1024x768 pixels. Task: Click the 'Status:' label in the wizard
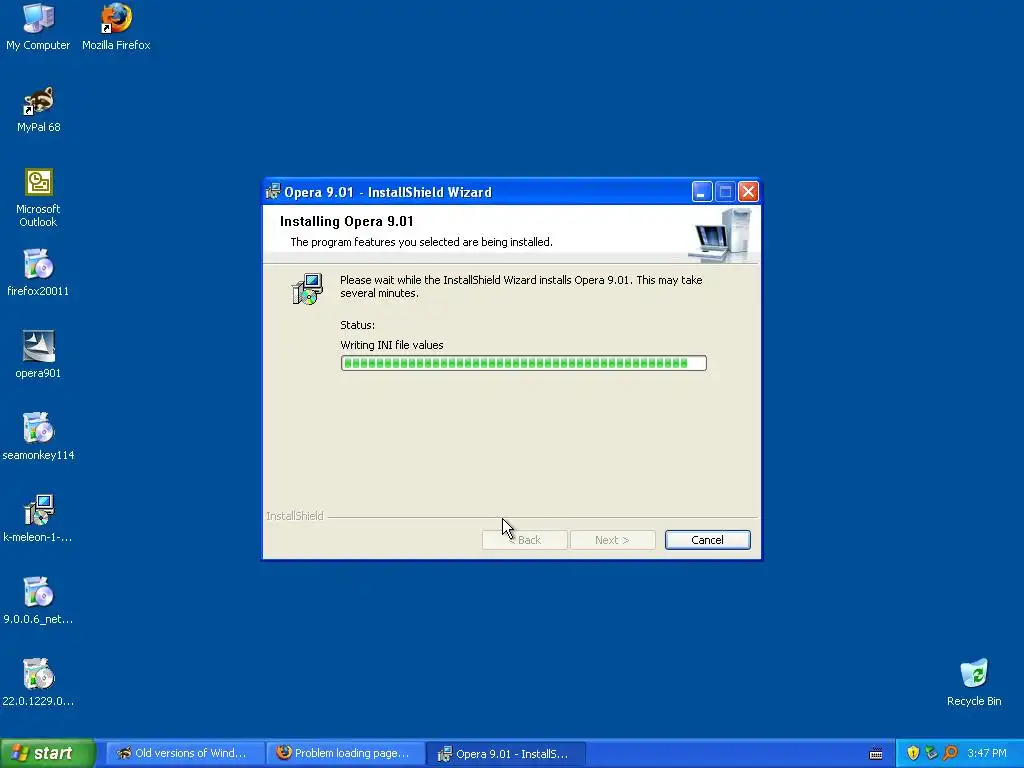(357, 325)
